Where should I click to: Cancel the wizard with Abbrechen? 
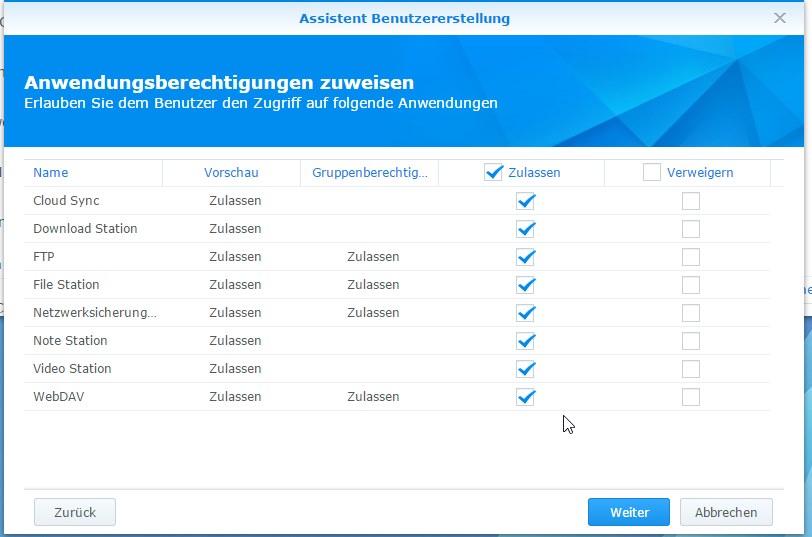[x=726, y=512]
